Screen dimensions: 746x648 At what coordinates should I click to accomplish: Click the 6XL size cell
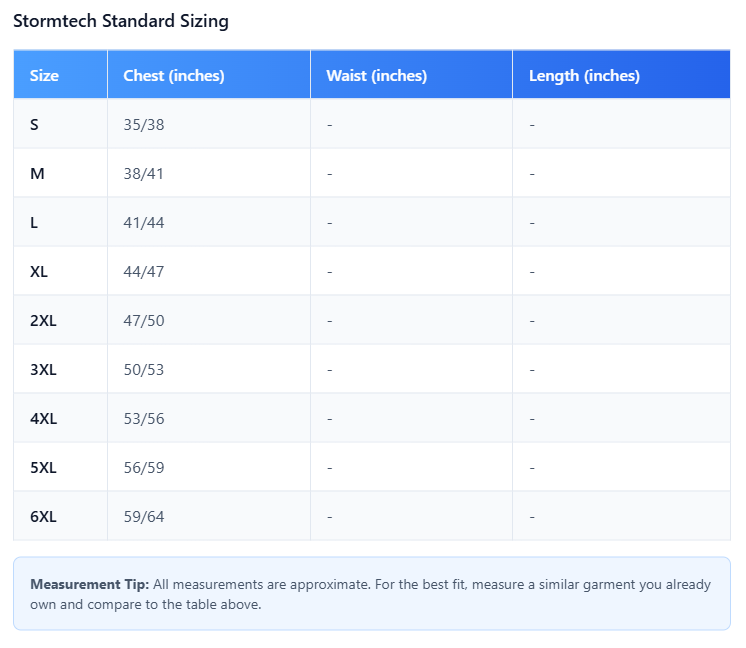point(60,517)
